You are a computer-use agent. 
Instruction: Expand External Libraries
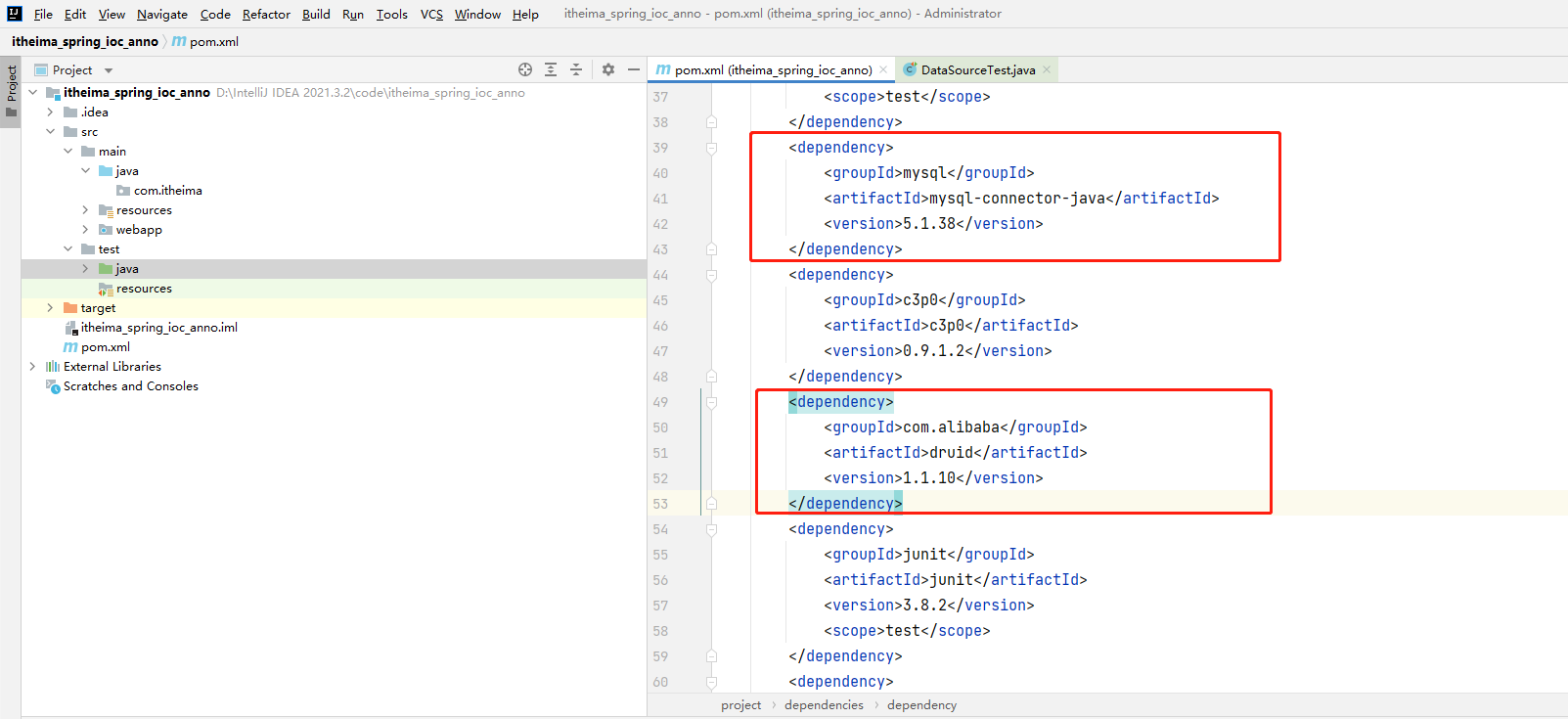33,367
